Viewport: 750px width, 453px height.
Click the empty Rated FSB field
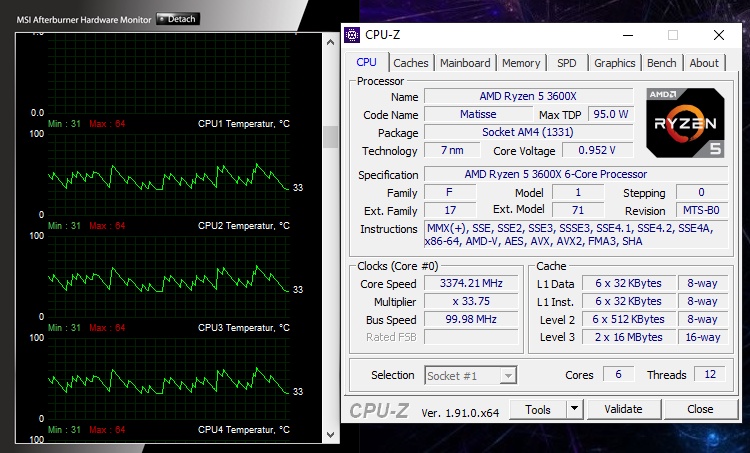pyautogui.click(x=471, y=337)
